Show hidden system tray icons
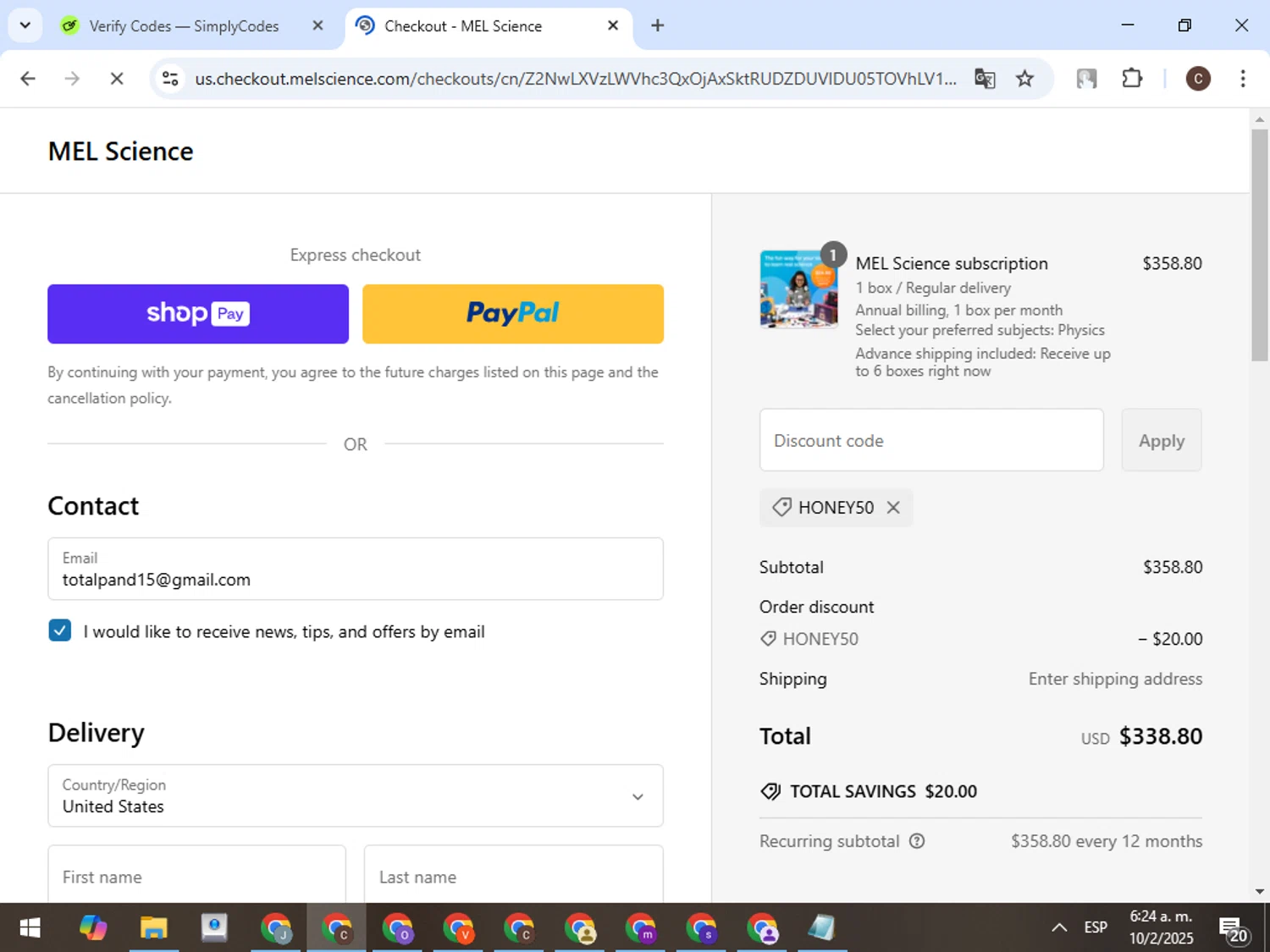This screenshot has height=952, width=1270. [1059, 927]
